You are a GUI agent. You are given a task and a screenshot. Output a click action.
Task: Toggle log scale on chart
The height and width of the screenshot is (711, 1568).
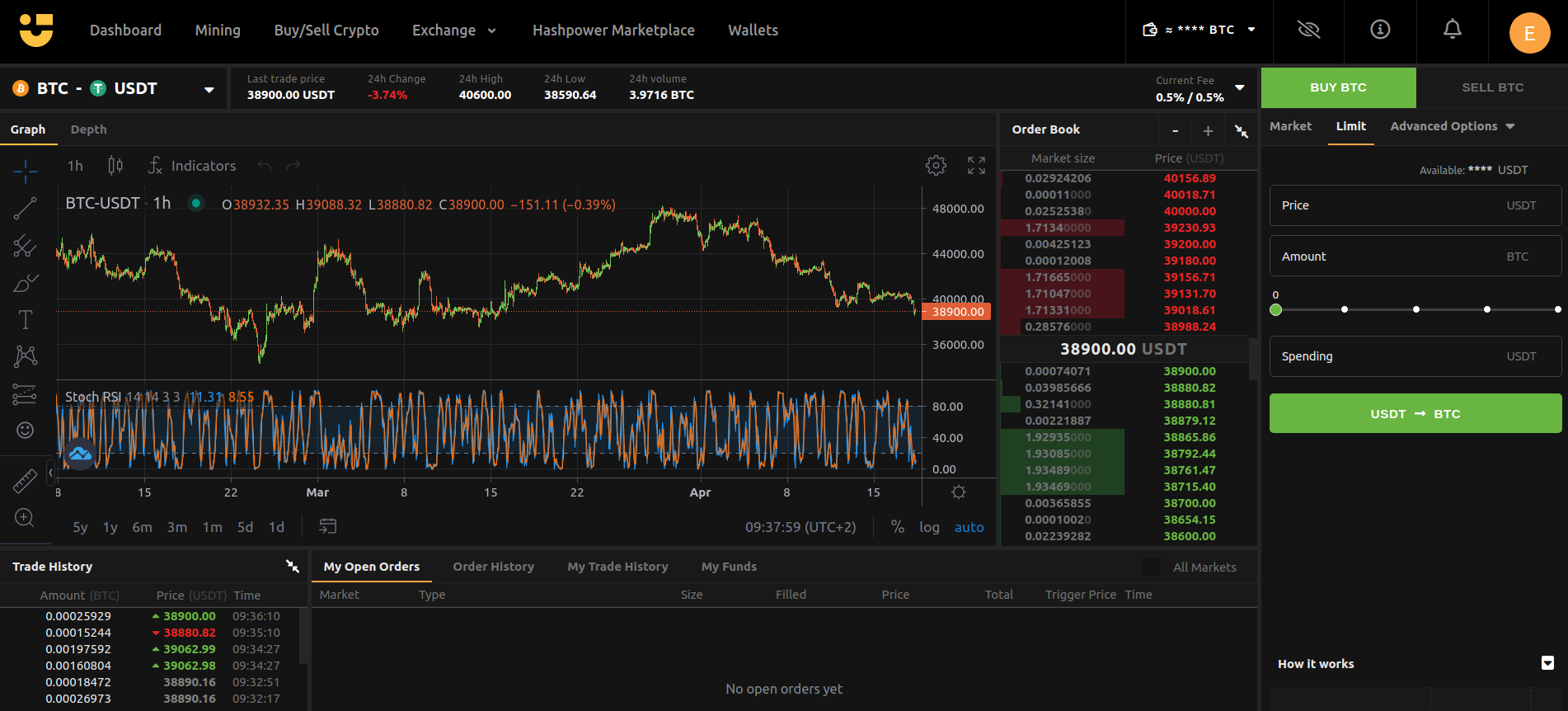point(929,527)
